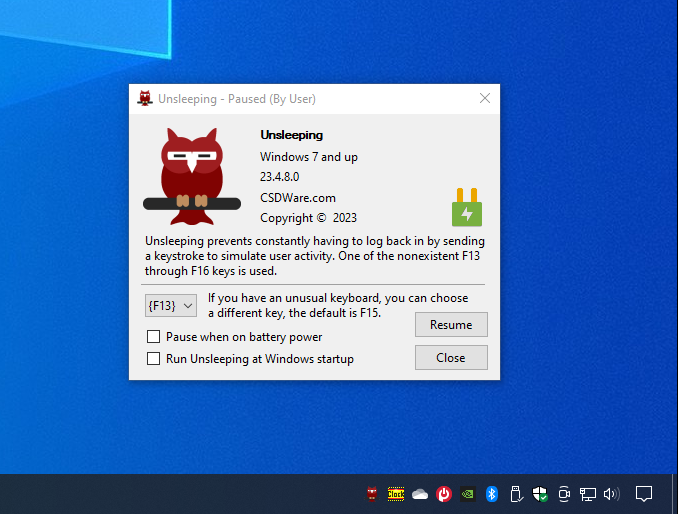Image resolution: width=678 pixels, height=514 pixels.
Task: Open the NVIDIA tray icon
Action: [x=468, y=494]
